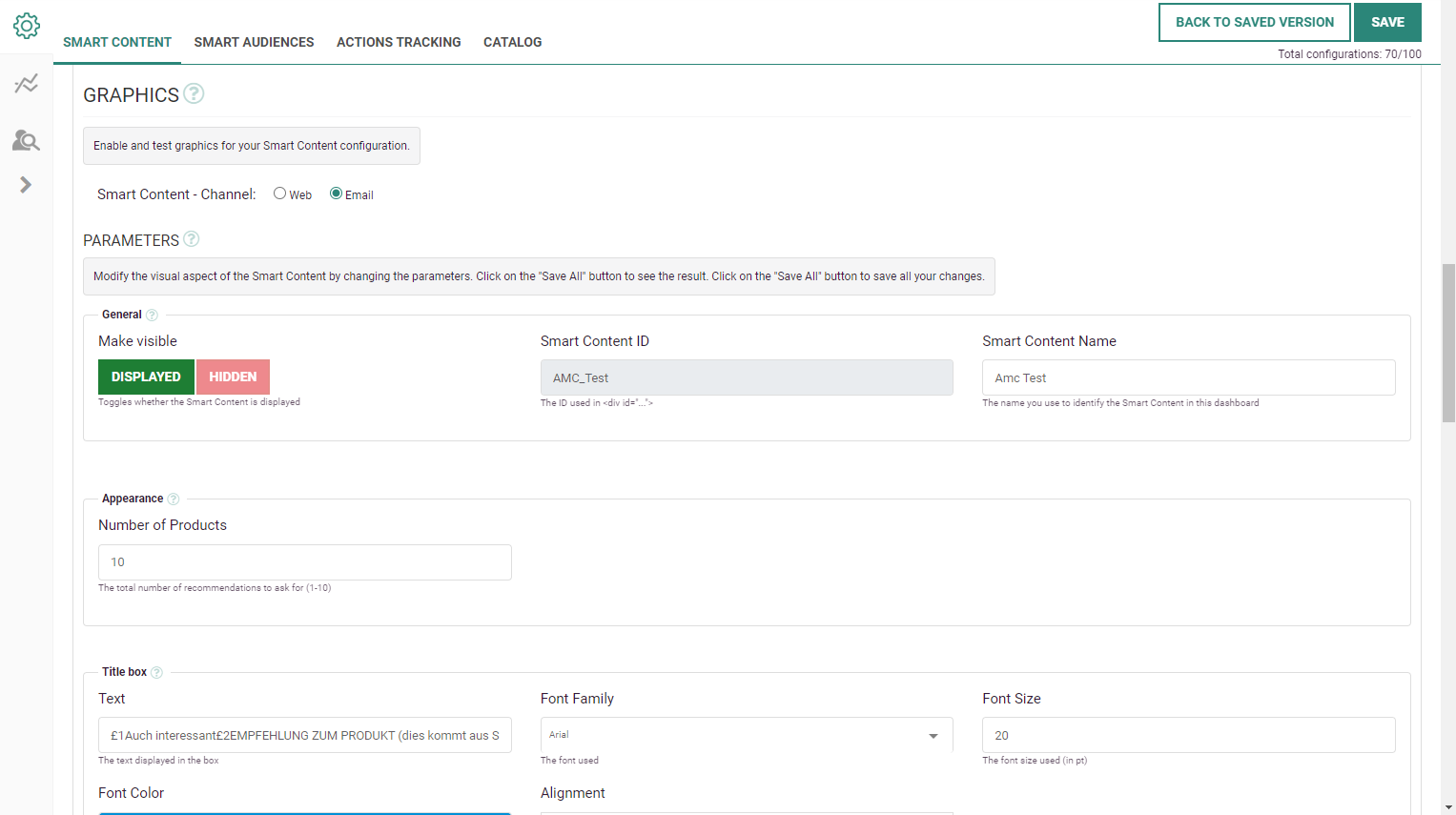Select the Email channel radio button

(x=336, y=194)
